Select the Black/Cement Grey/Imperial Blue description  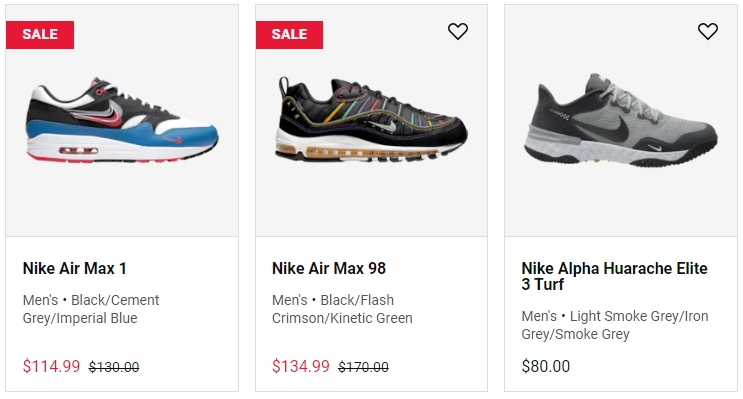coord(91,309)
